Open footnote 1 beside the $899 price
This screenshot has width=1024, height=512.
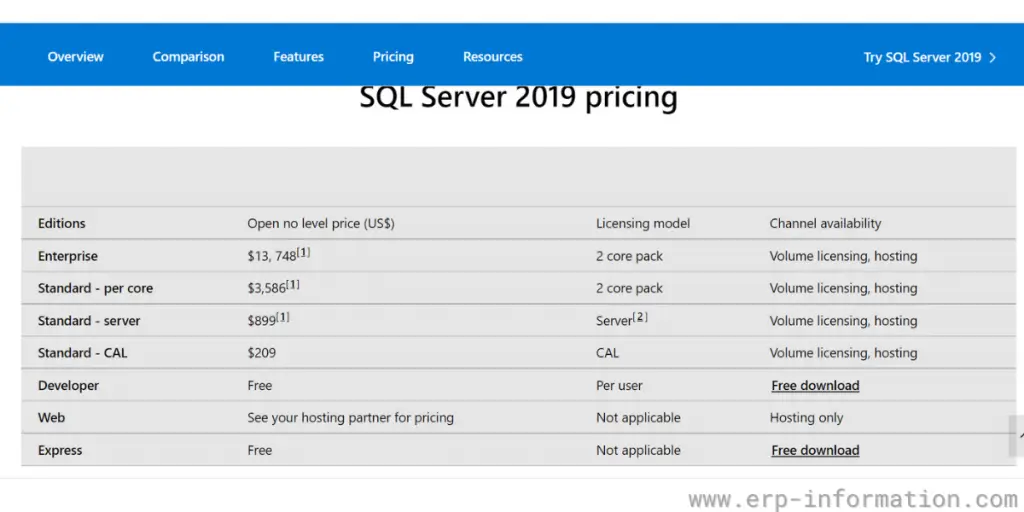tap(283, 317)
